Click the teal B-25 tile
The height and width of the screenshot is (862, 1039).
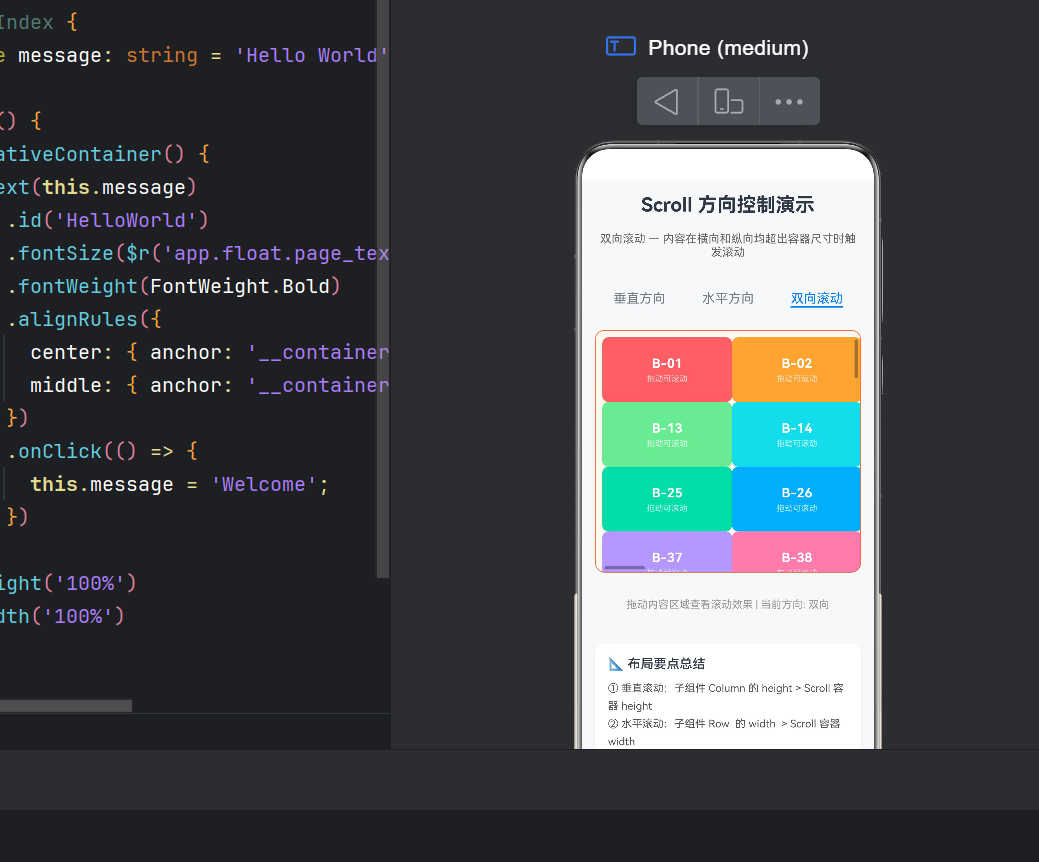coord(667,499)
